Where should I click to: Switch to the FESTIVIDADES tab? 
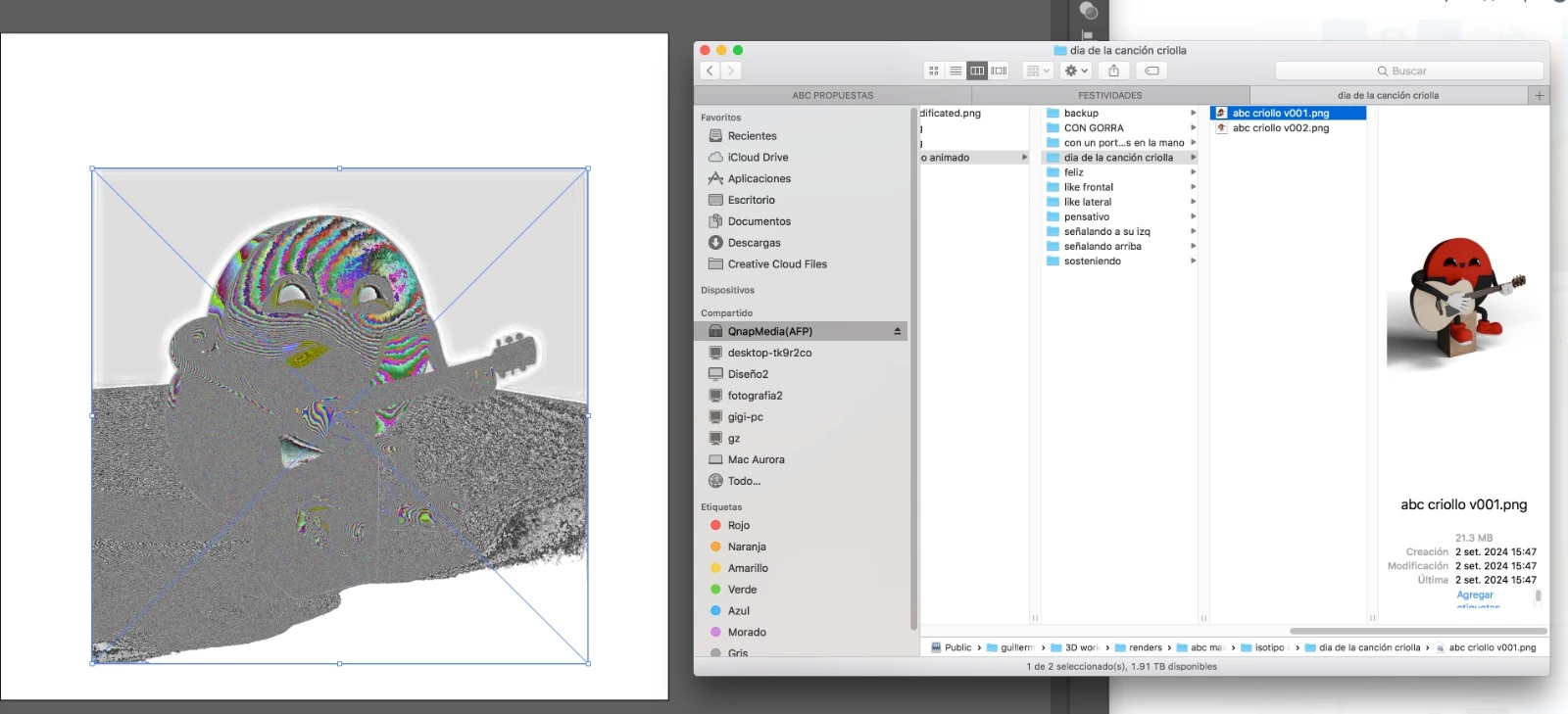(1109, 95)
